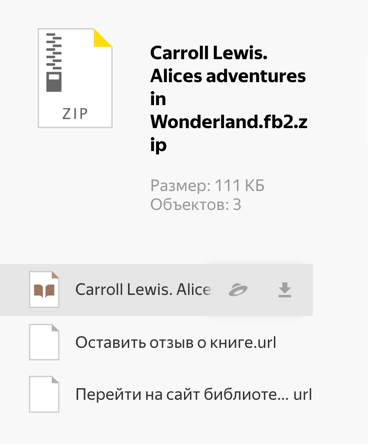
Task: Click the large ZIP archive icon
Action: [x=75, y=78]
